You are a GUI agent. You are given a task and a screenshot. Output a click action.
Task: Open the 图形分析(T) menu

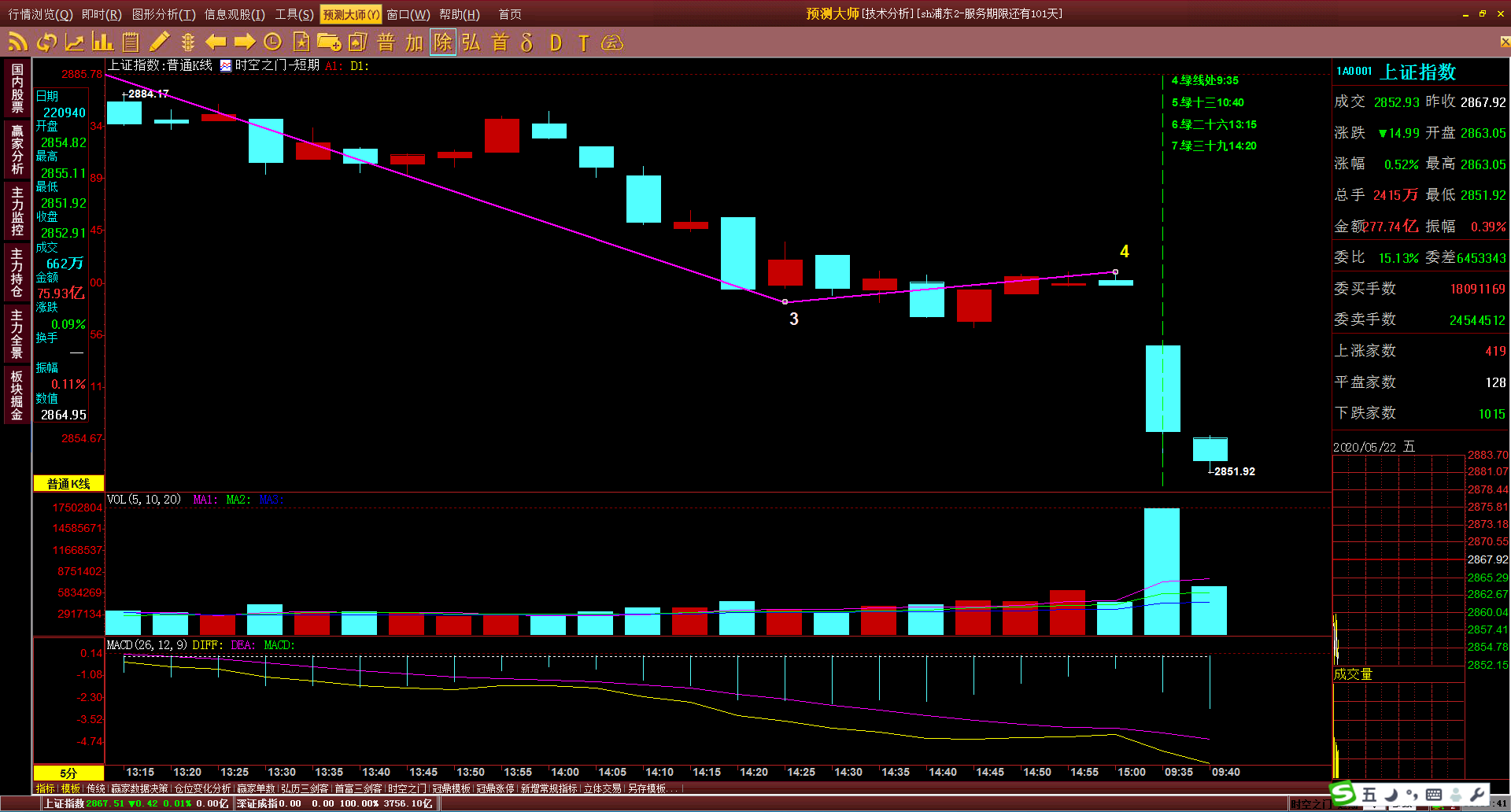(x=164, y=14)
